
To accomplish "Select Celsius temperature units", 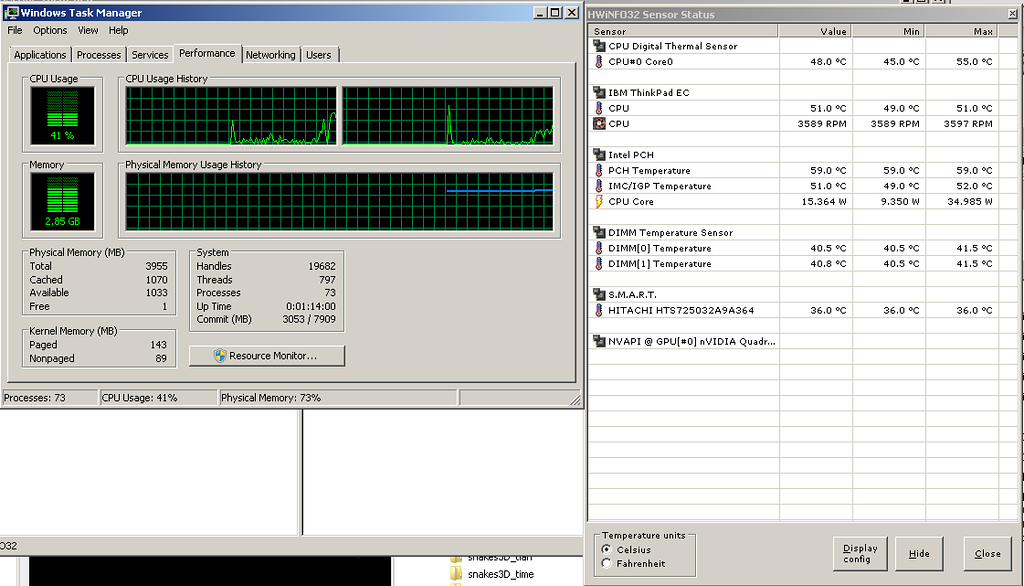I will [x=607, y=549].
